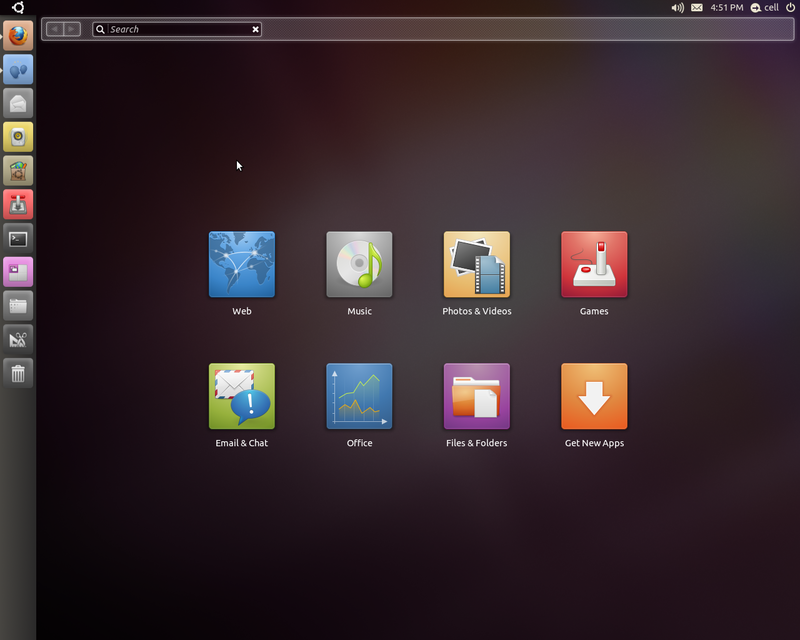800x640 pixels.
Task: Open the cell user menu
Action: (x=765, y=8)
